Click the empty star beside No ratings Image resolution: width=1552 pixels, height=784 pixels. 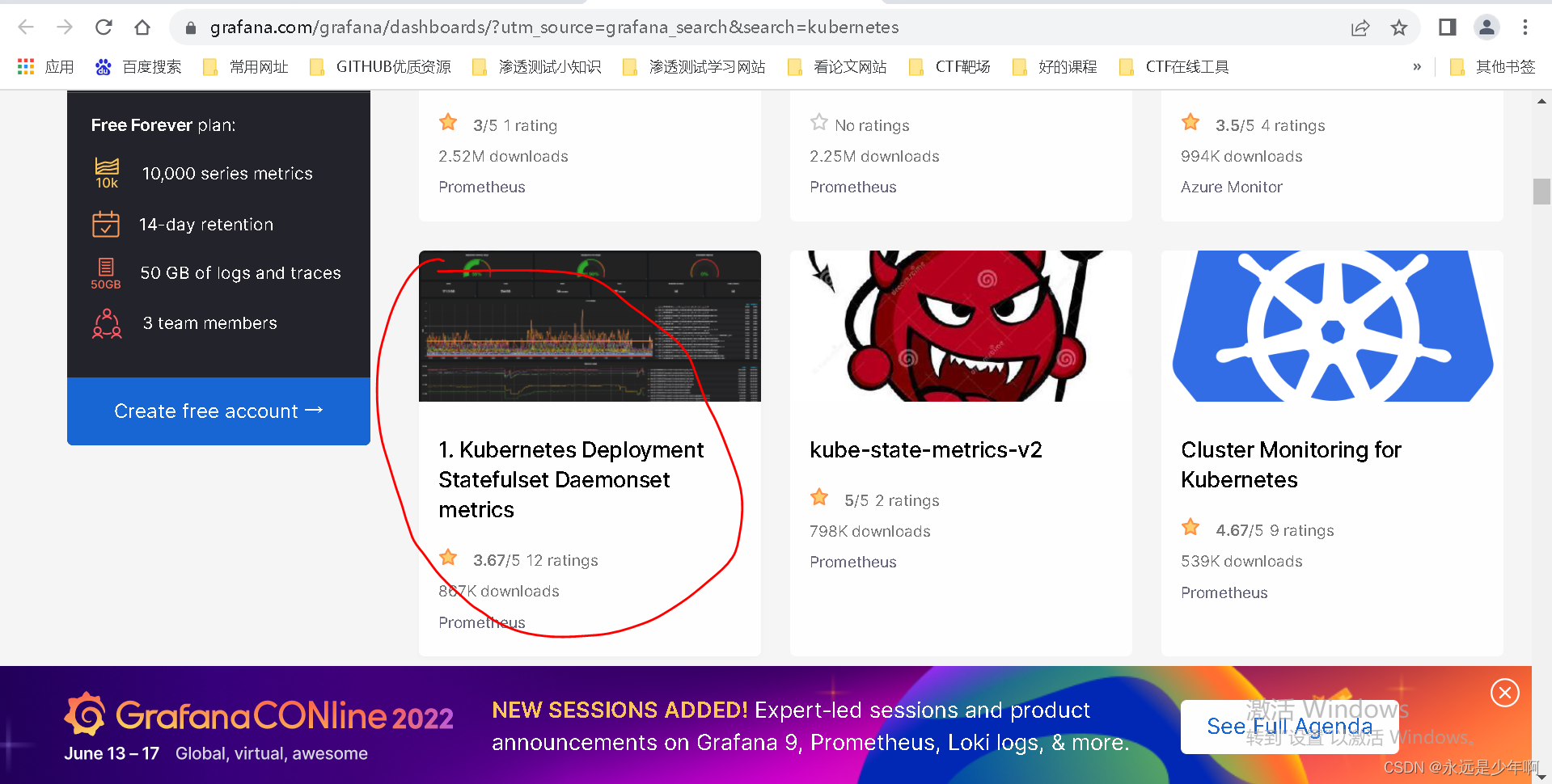click(x=819, y=123)
